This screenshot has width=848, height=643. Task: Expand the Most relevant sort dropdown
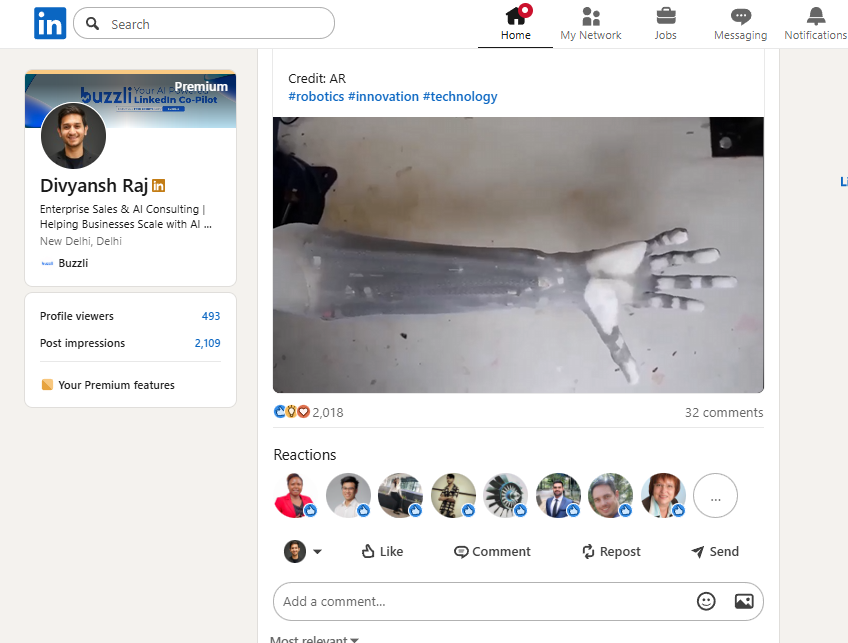coord(314,638)
